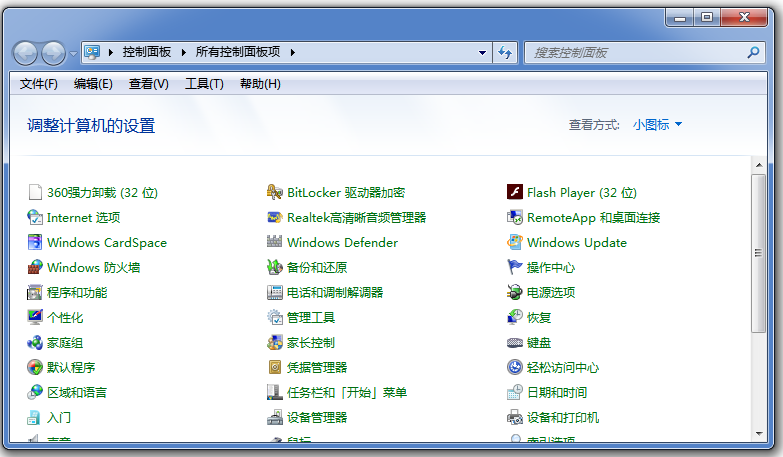
Task: Open the 家长控制 icon
Action: click(x=275, y=343)
